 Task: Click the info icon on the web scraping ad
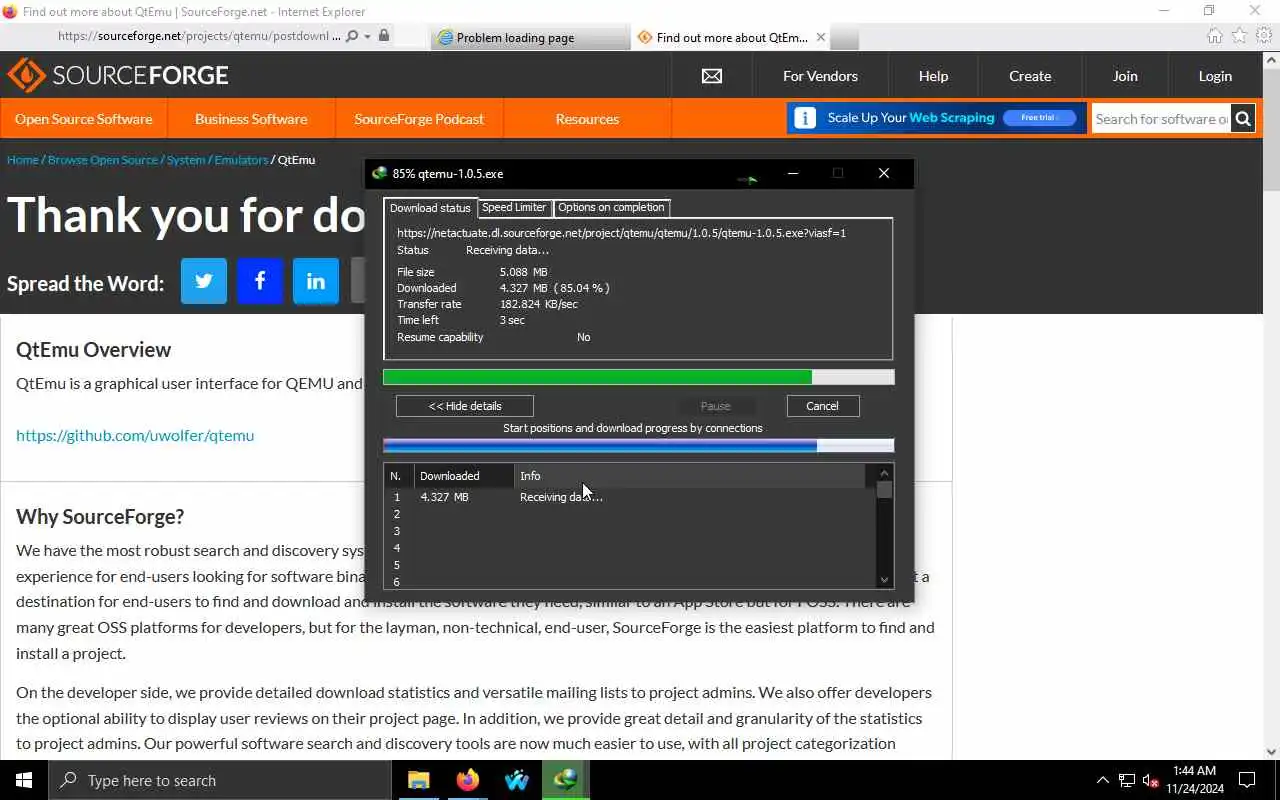point(805,118)
